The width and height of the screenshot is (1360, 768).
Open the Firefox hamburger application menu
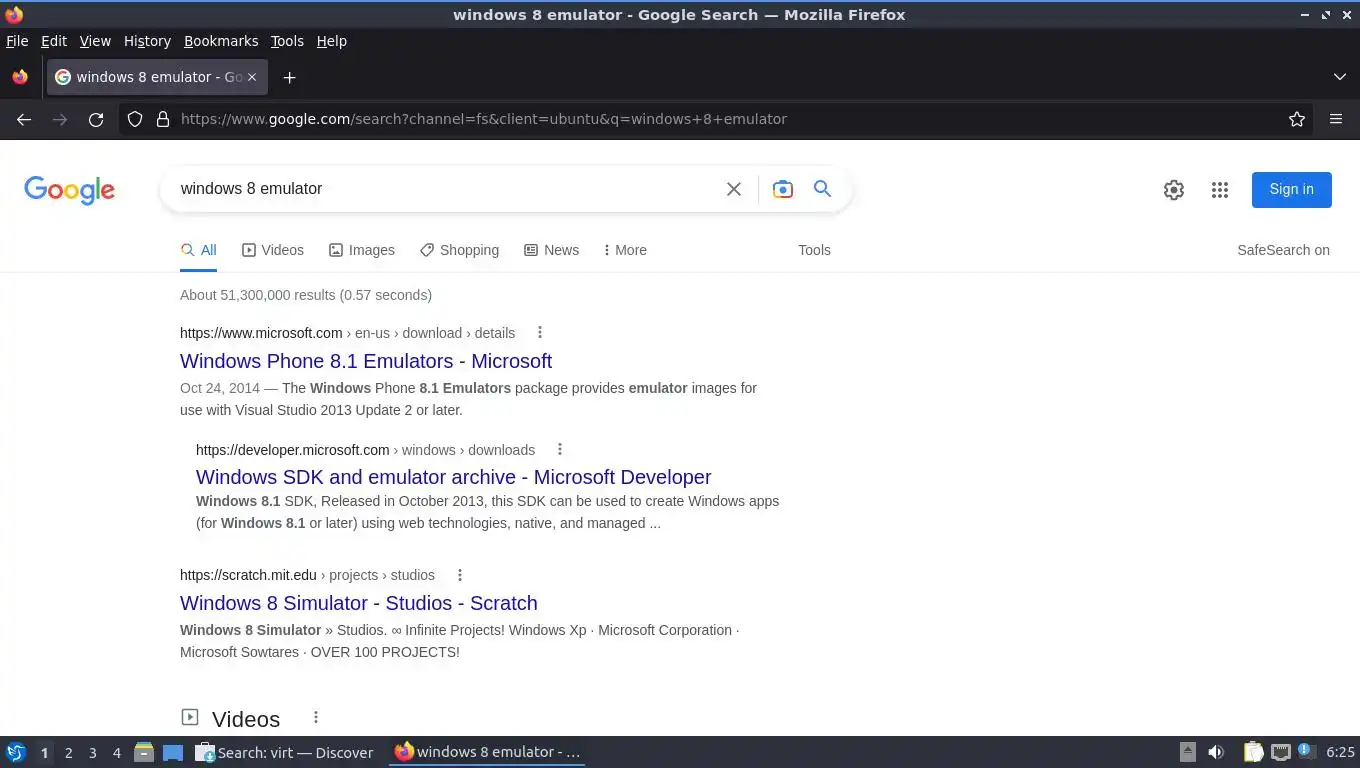click(1336, 119)
